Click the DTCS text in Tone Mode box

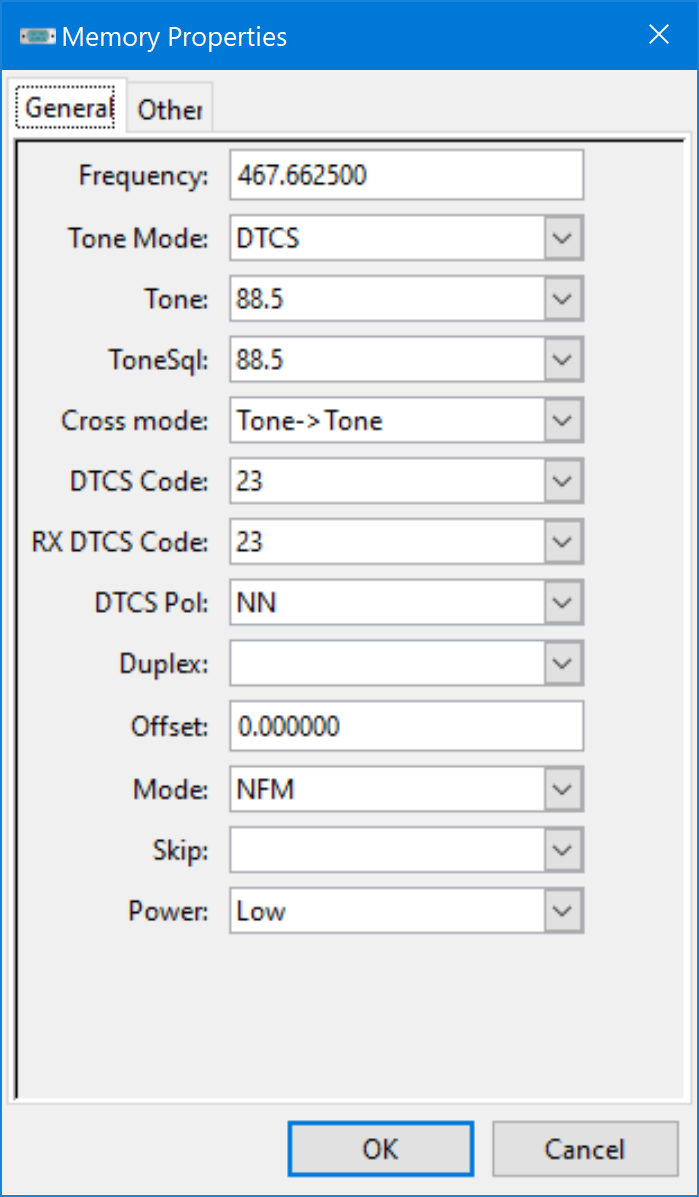[x=268, y=238]
